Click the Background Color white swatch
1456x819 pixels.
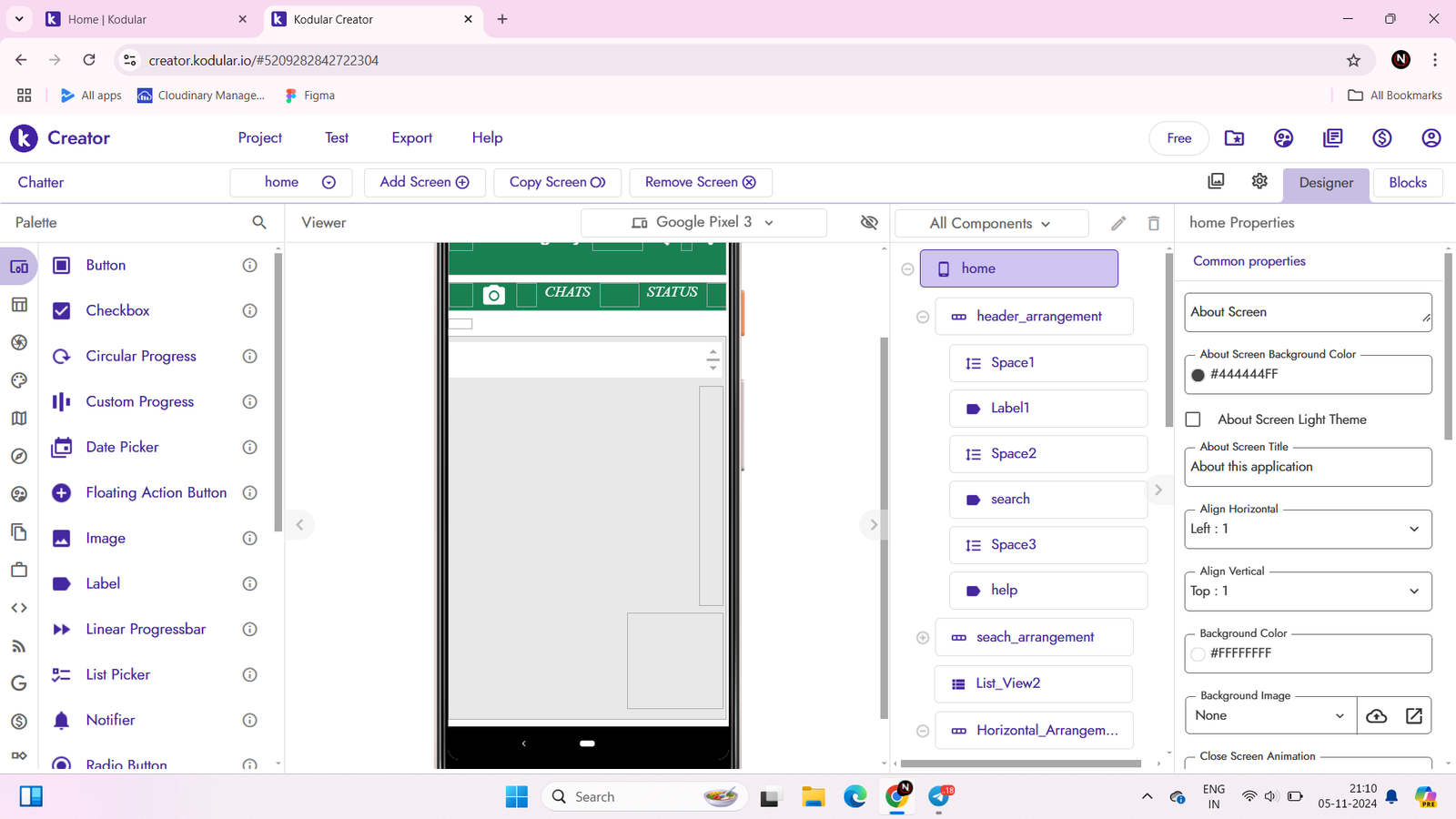click(1198, 653)
